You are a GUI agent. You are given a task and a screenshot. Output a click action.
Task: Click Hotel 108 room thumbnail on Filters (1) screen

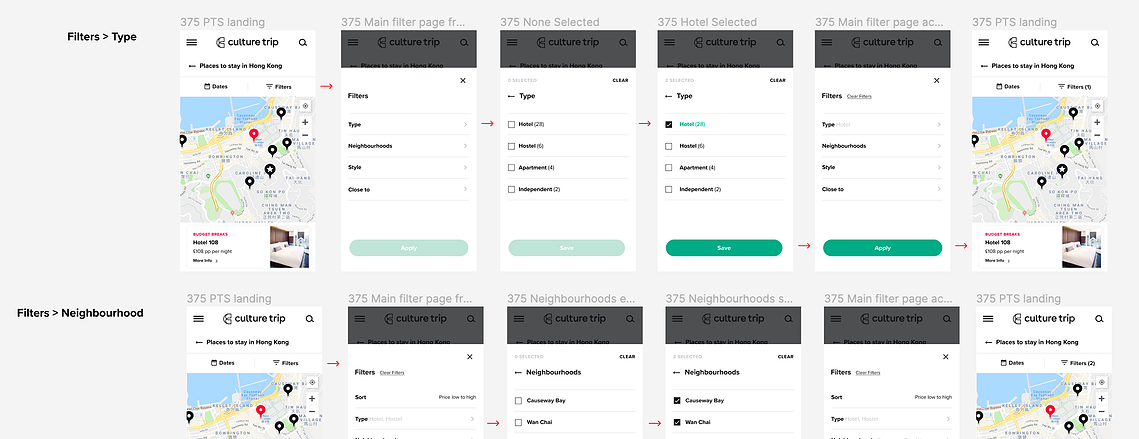coord(1082,247)
